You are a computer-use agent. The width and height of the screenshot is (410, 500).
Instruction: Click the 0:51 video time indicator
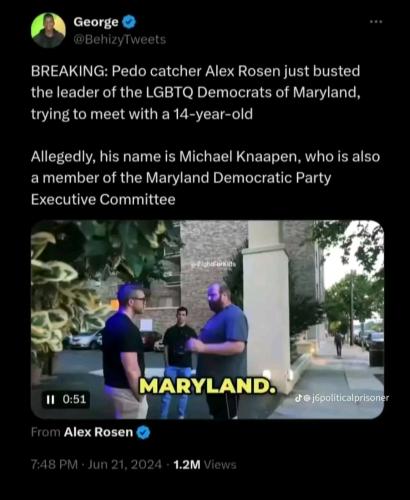[x=74, y=399]
